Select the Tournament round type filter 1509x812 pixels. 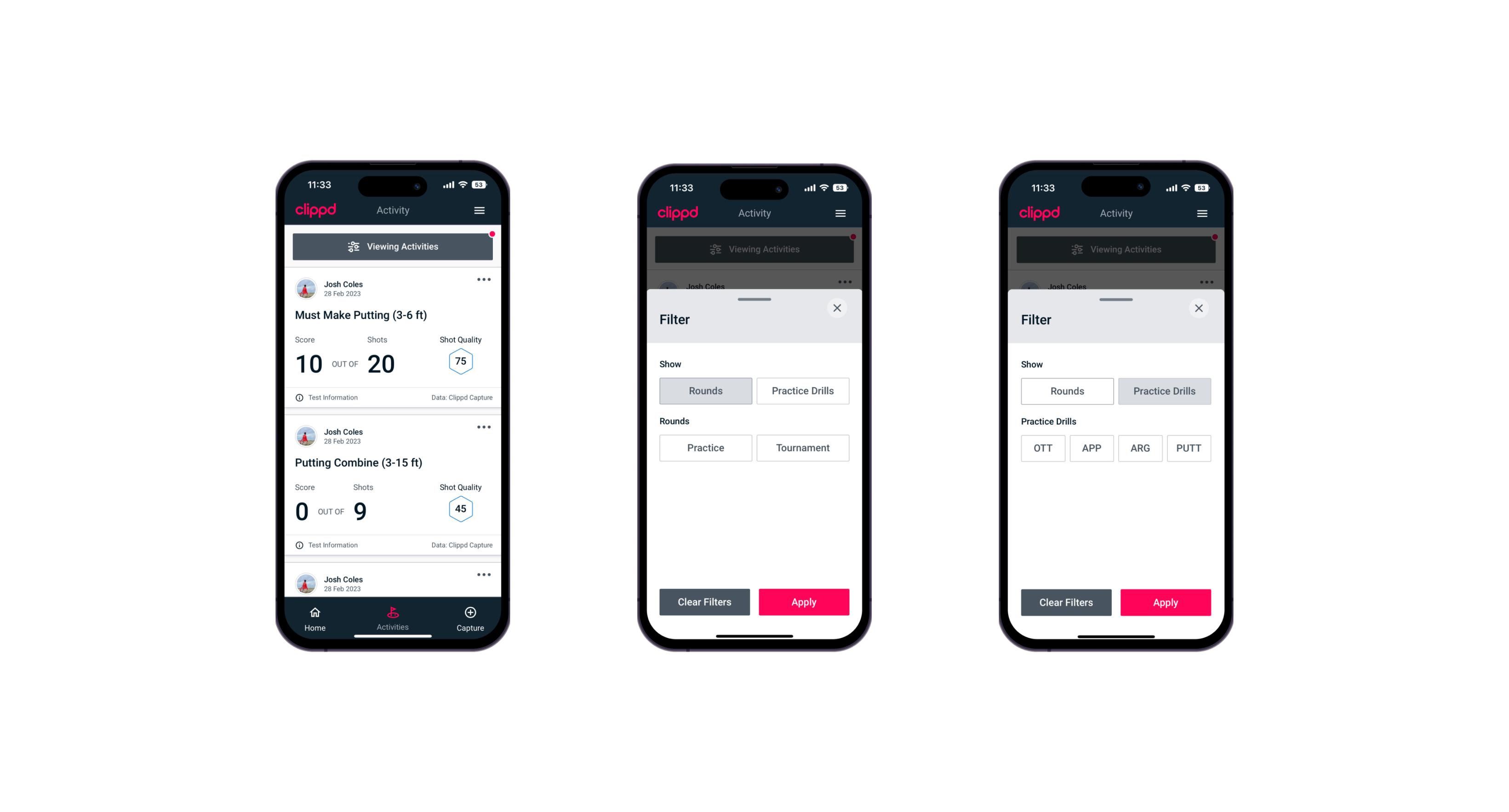click(x=803, y=448)
